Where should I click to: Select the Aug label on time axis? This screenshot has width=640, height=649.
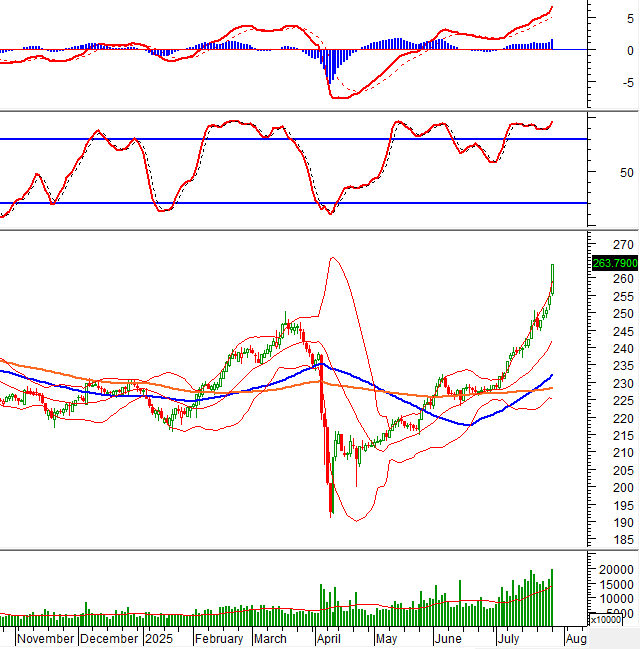tap(576, 639)
